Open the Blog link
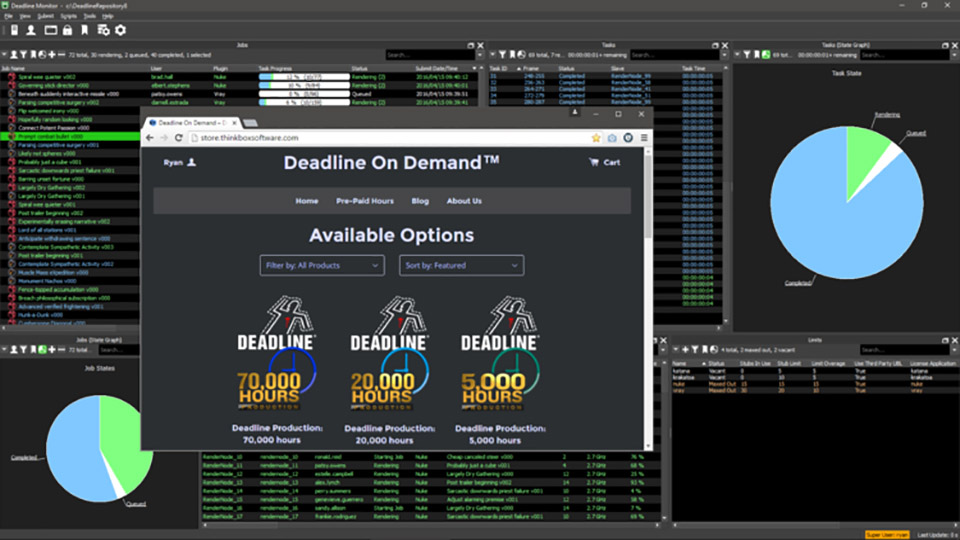 pyautogui.click(x=420, y=201)
